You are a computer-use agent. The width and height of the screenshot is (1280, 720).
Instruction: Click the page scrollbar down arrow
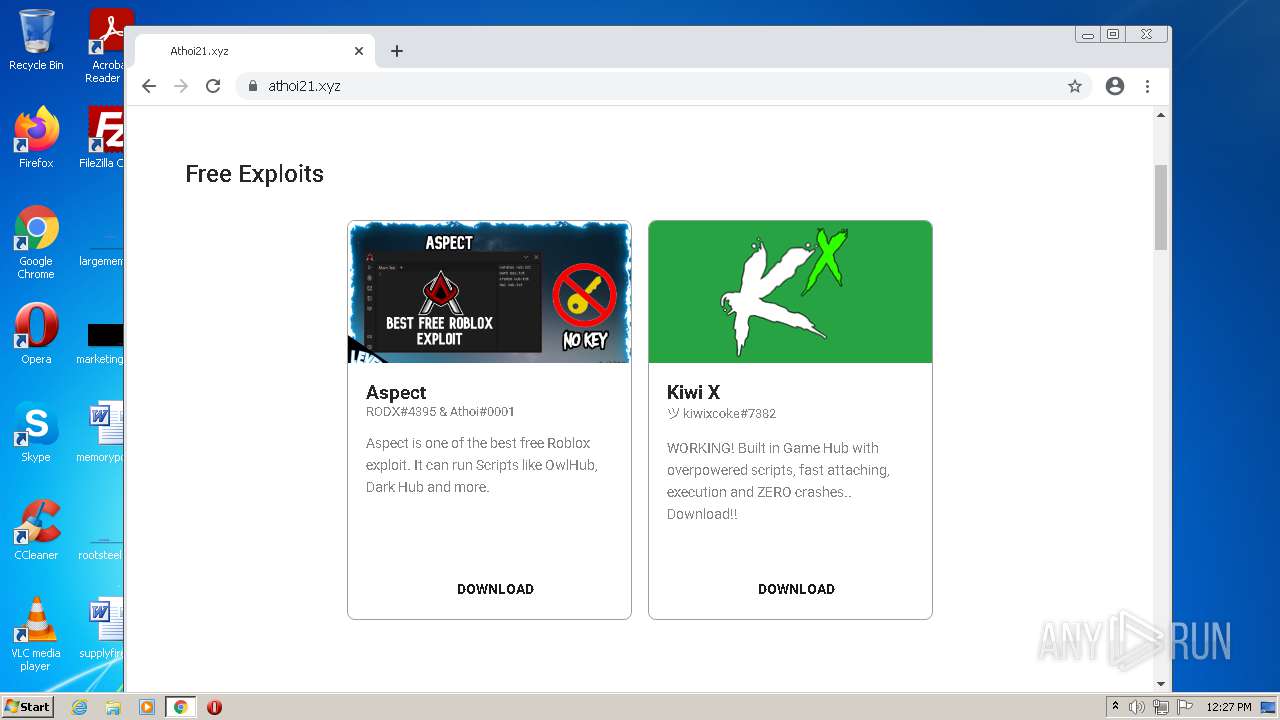pyautogui.click(x=1161, y=684)
